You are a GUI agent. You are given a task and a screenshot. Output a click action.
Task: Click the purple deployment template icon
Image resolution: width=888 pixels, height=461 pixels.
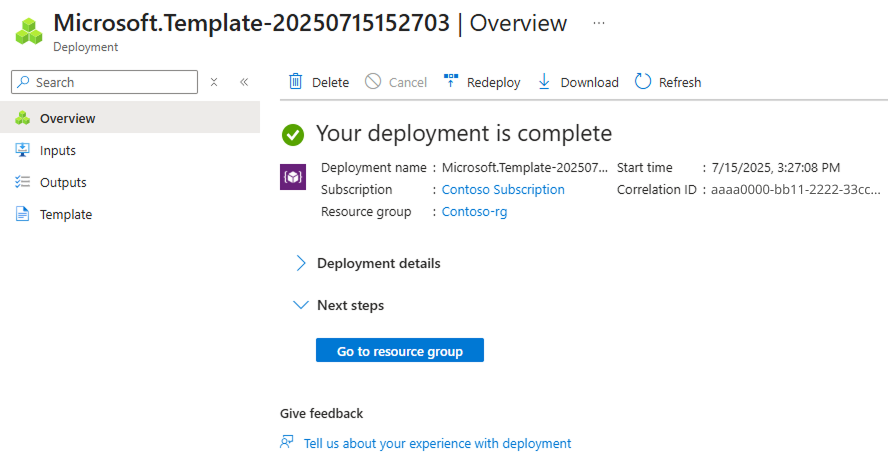coord(292,177)
